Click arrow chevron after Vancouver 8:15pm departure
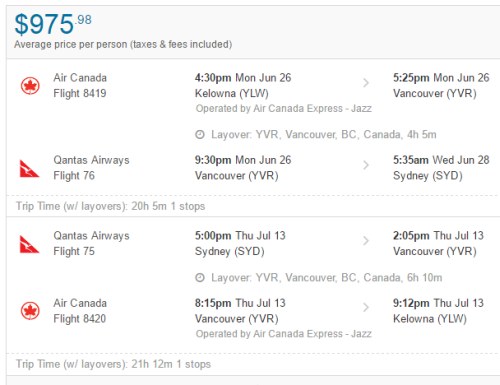Image resolution: width=500 pixels, height=385 pixels. coord(366,307)
